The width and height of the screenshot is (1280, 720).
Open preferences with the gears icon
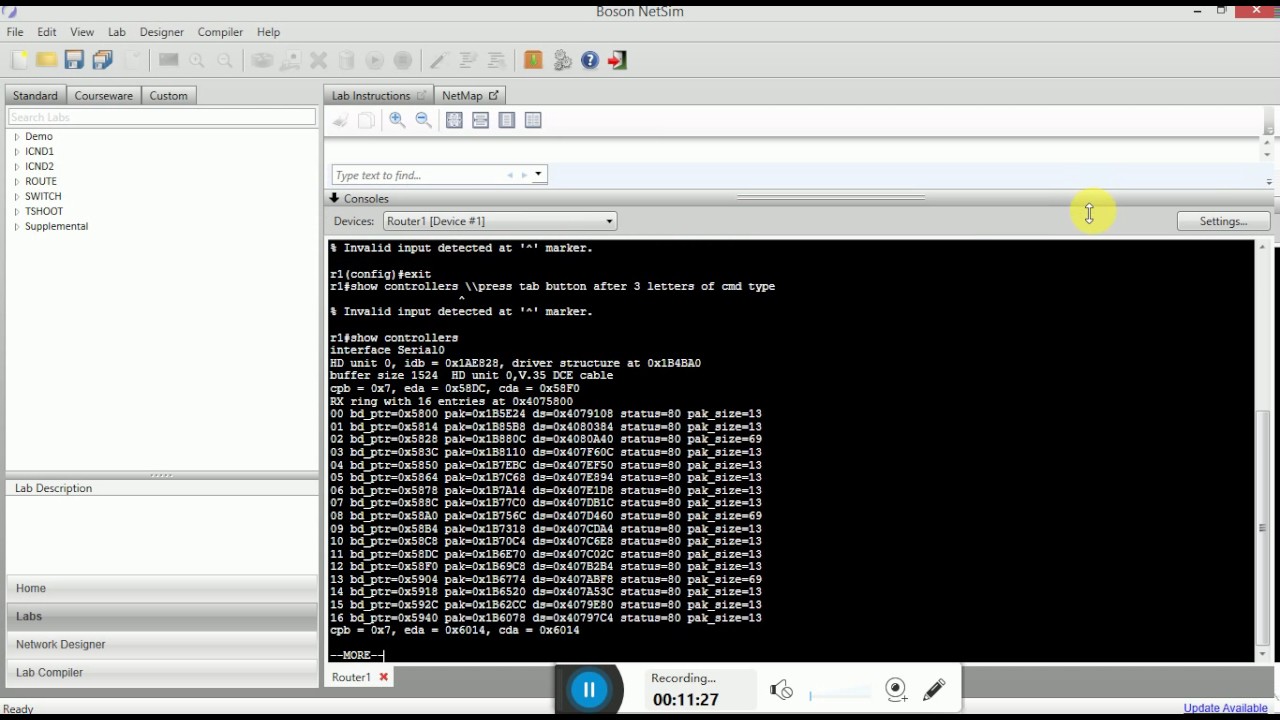pos(562,60)
